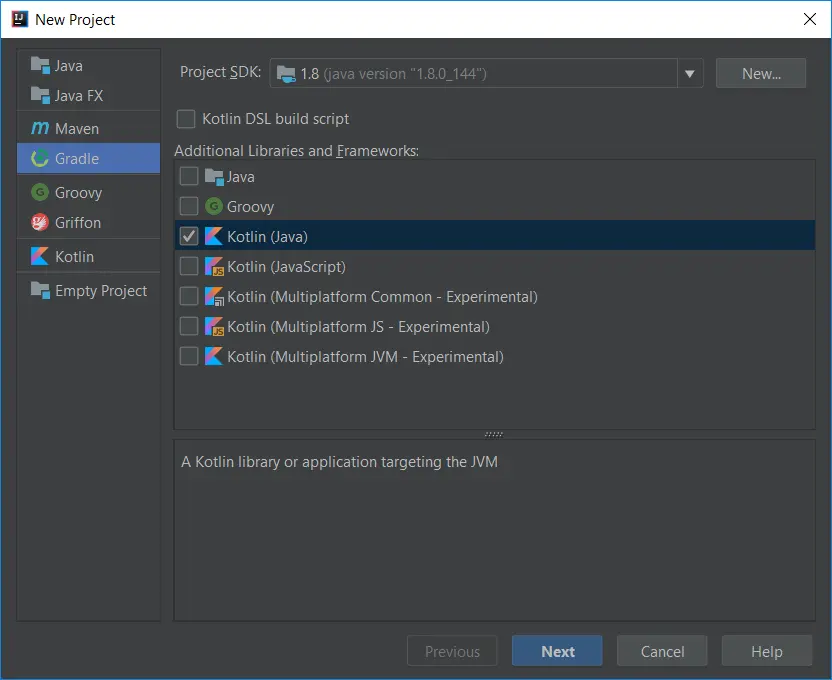Click the Gradle elephant icon
The height and width of the screenshot is (680, 832).
coord(40,158)
